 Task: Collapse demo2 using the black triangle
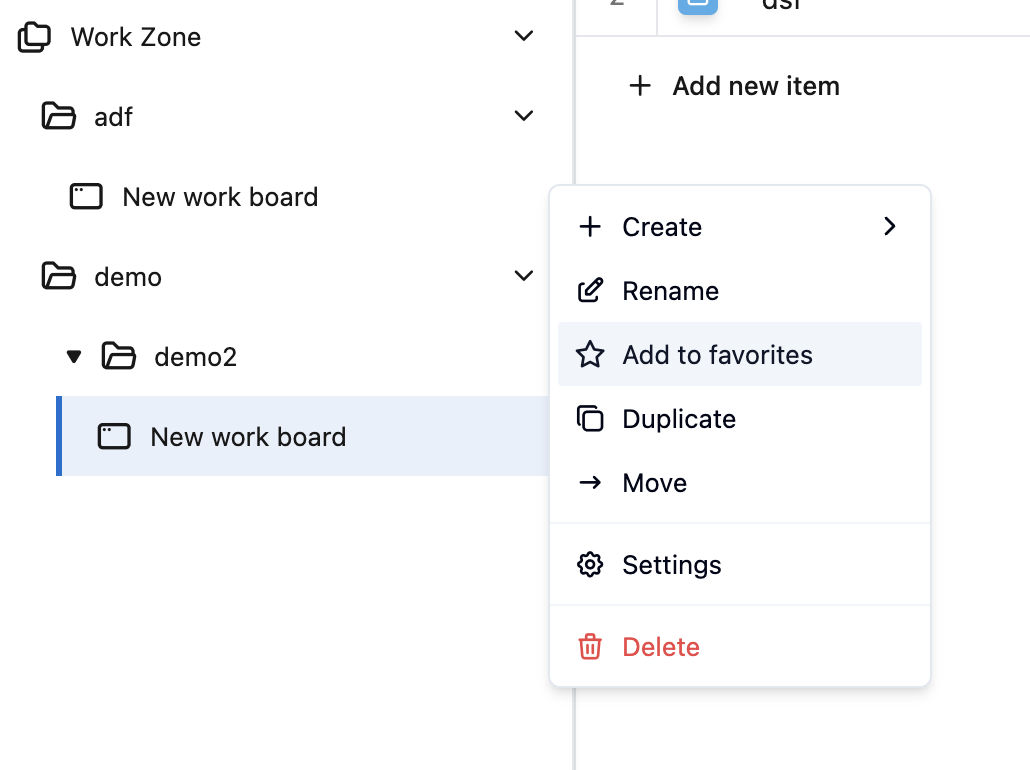73,356
